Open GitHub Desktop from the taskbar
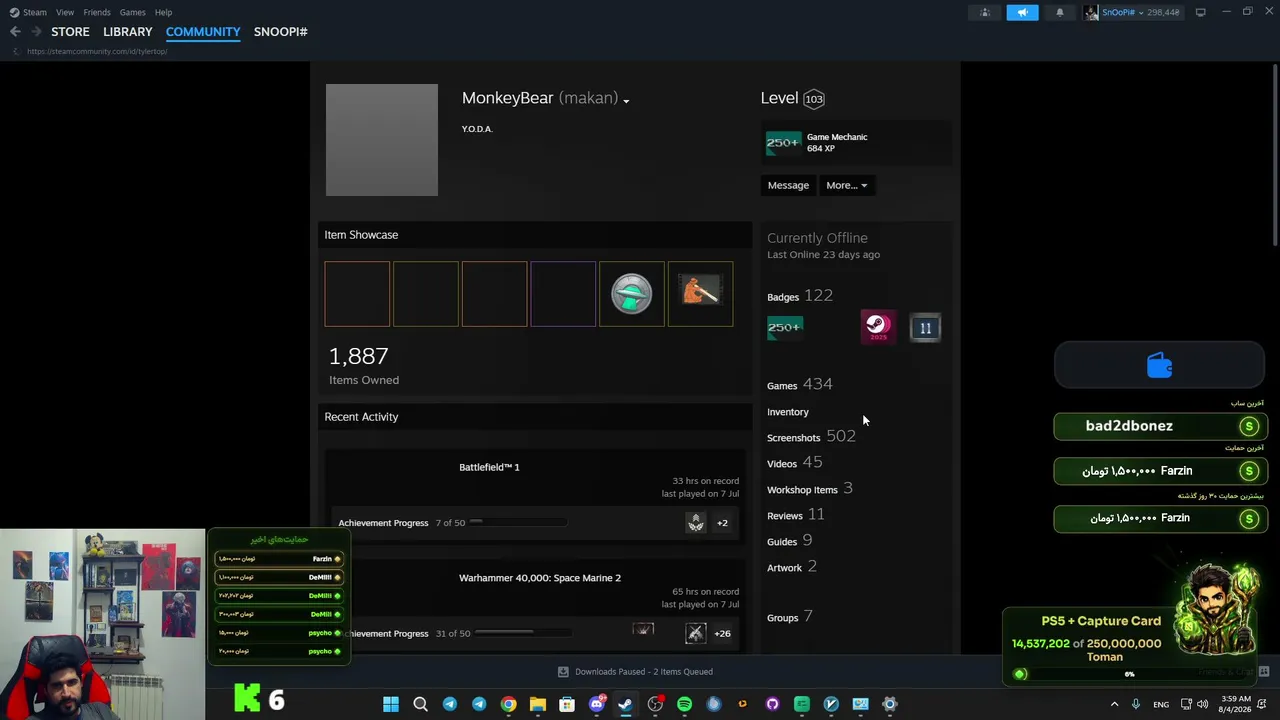1280x720 pixels. 772,704
